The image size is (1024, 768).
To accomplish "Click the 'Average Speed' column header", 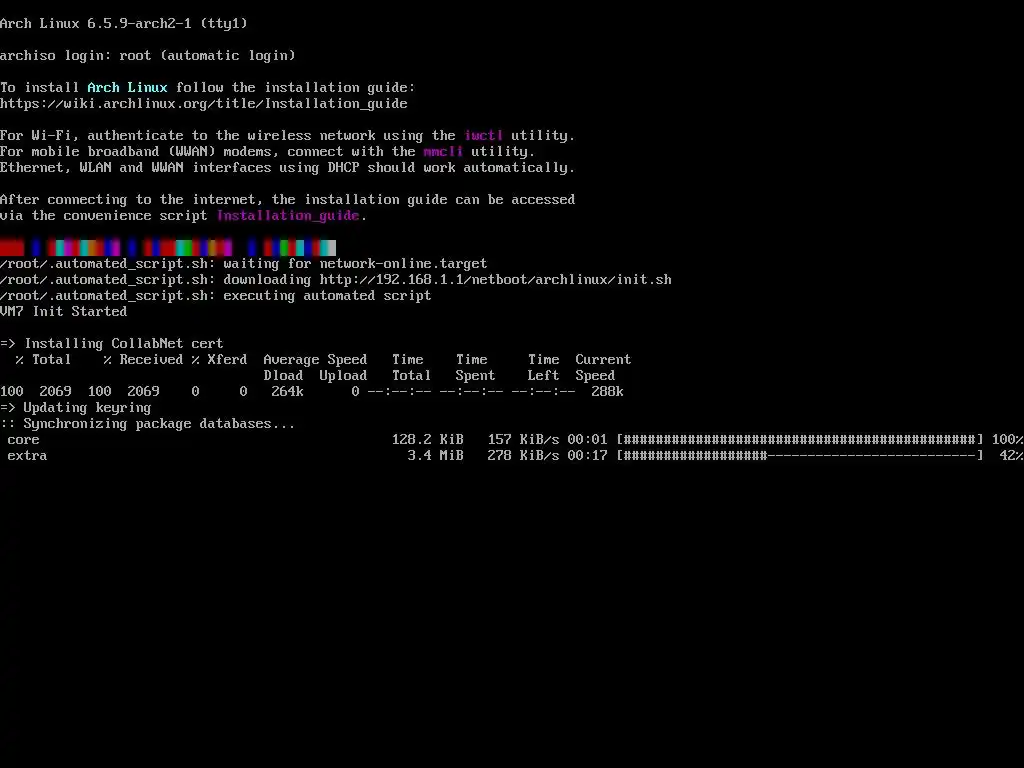I will [x=315, y=360].
